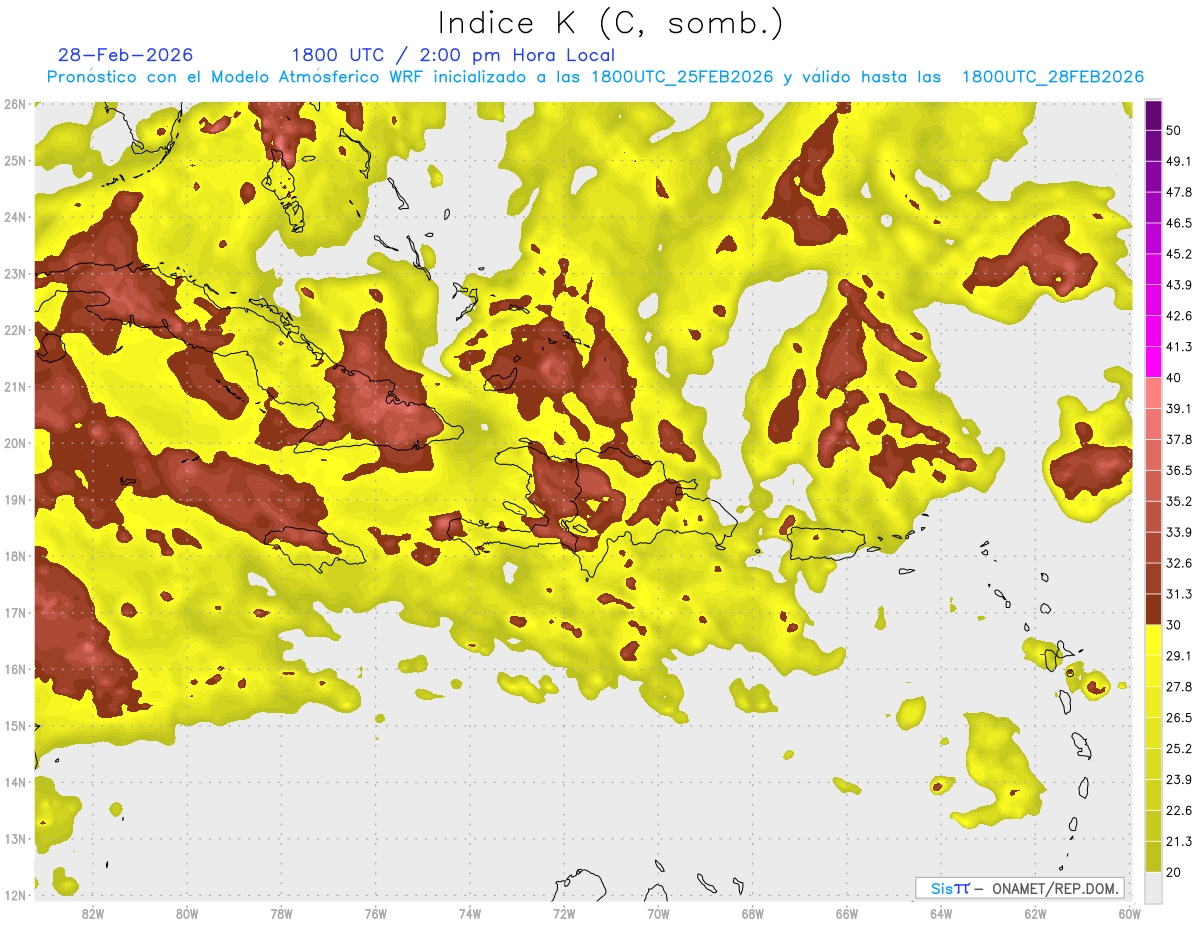
Task: Click the "74W" longitude label
Action: pyautogui.click(x=470, y=913)
